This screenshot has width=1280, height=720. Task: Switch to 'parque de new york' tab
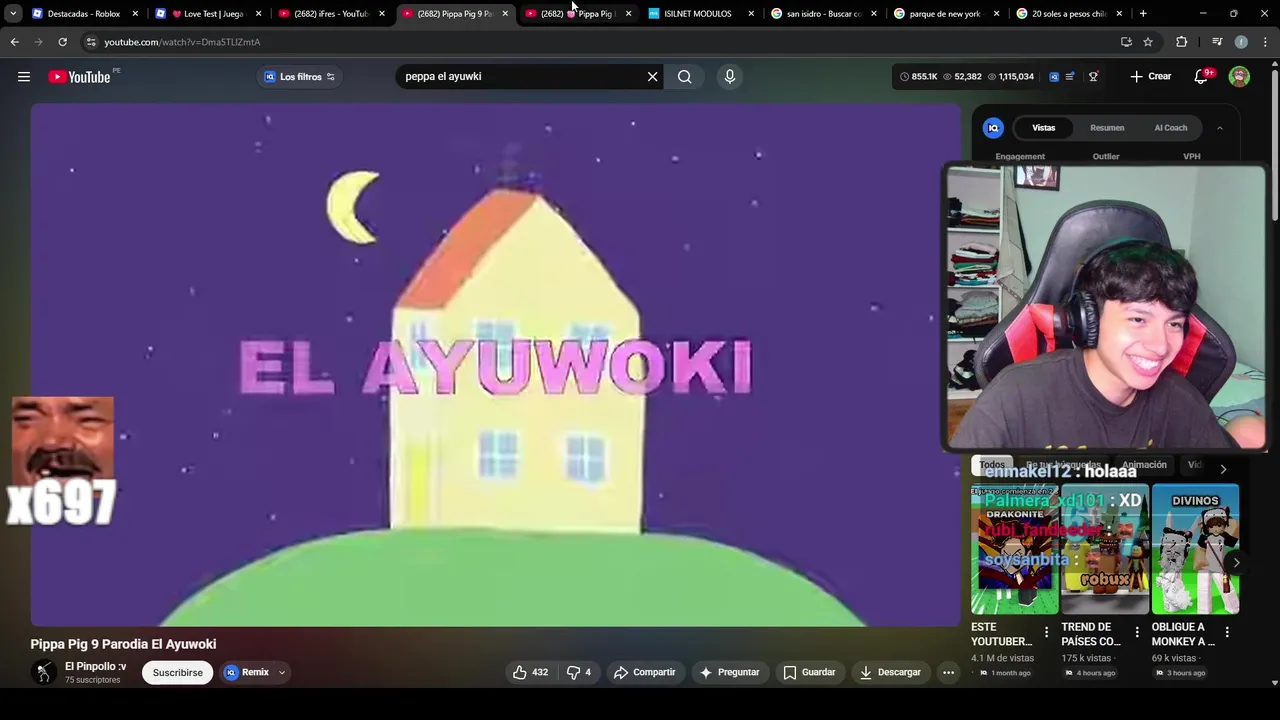tap(944, 14)
